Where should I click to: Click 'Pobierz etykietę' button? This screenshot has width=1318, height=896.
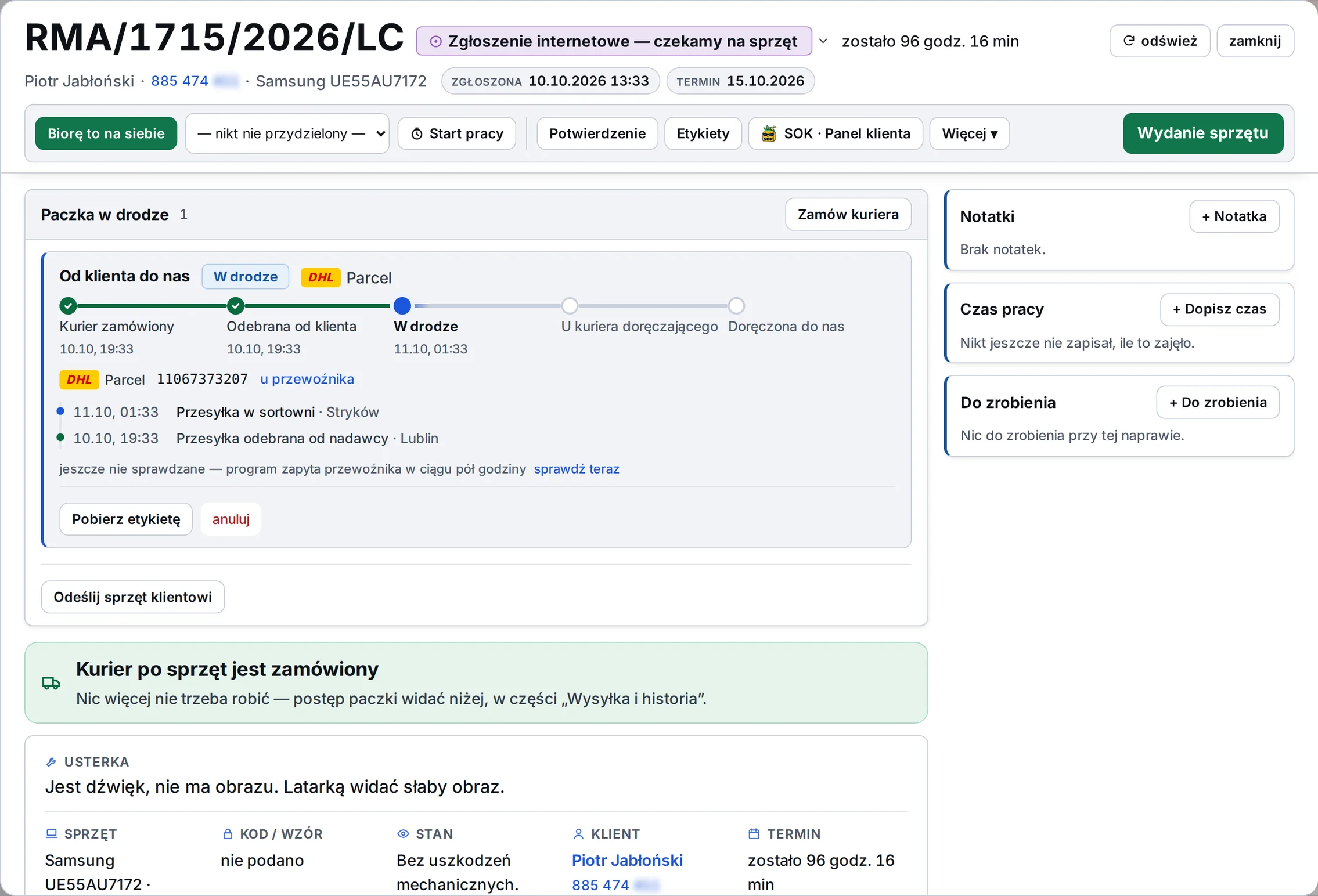click(x=126, y=519)
